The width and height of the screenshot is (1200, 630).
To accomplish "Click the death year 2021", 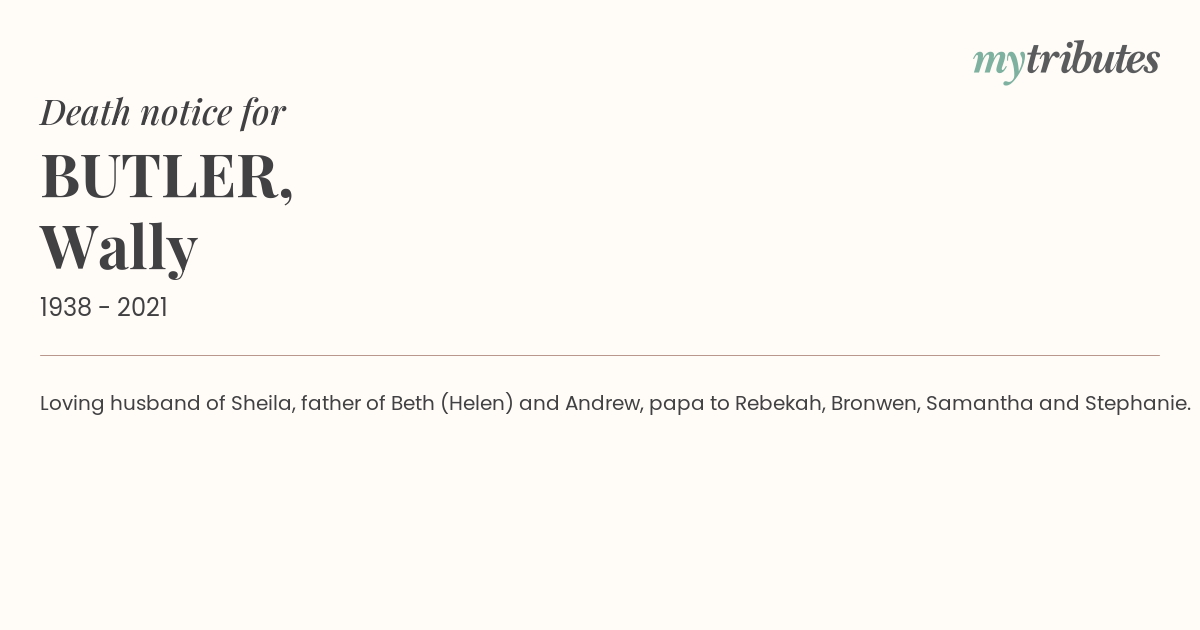I will coord(142,308).
